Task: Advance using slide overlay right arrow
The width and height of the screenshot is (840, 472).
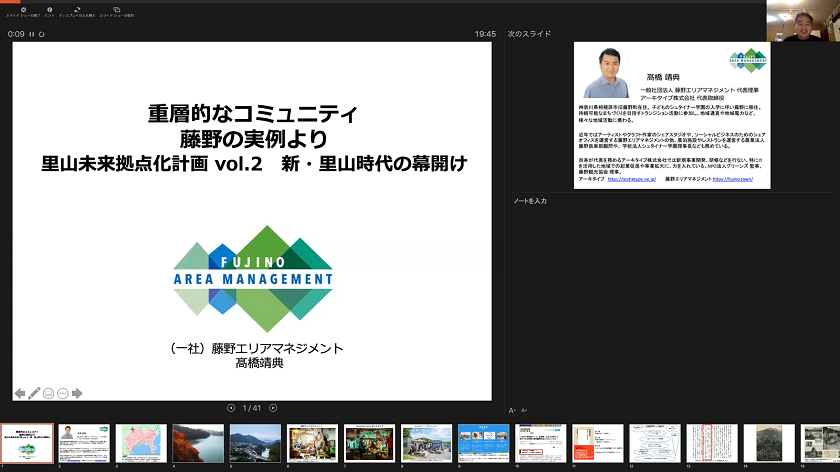Action: tap(77, 393)
